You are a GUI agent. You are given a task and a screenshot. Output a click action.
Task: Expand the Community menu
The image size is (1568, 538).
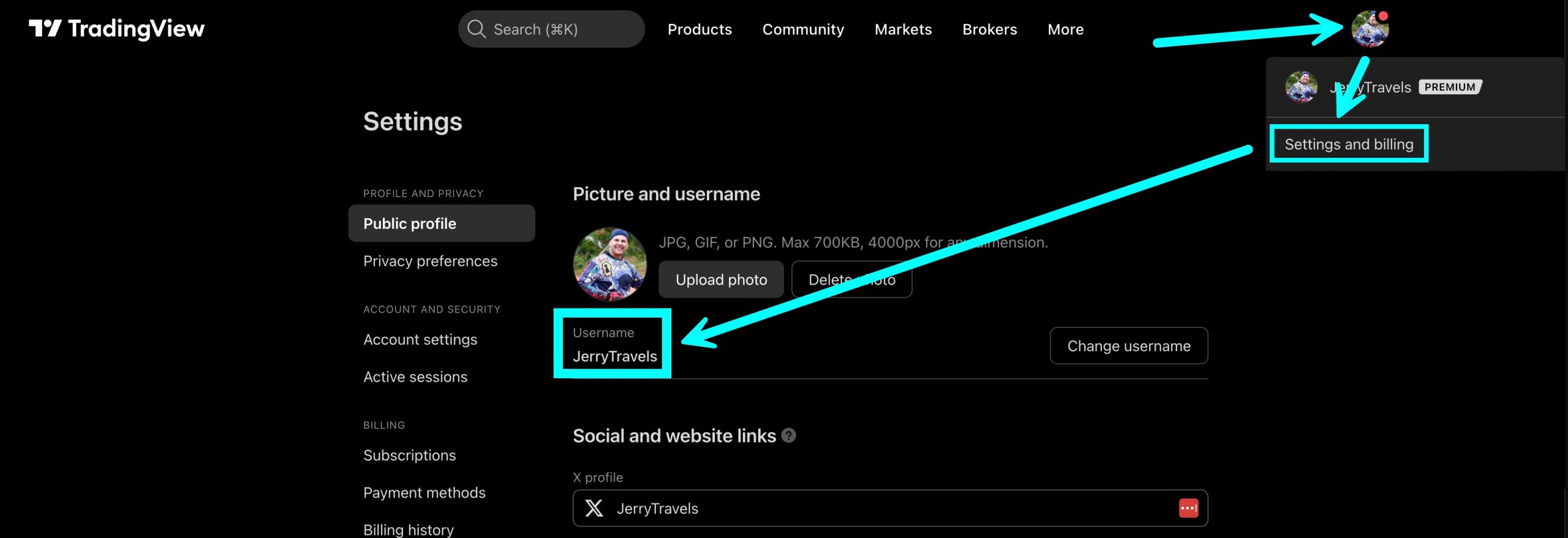coord(803,29)
